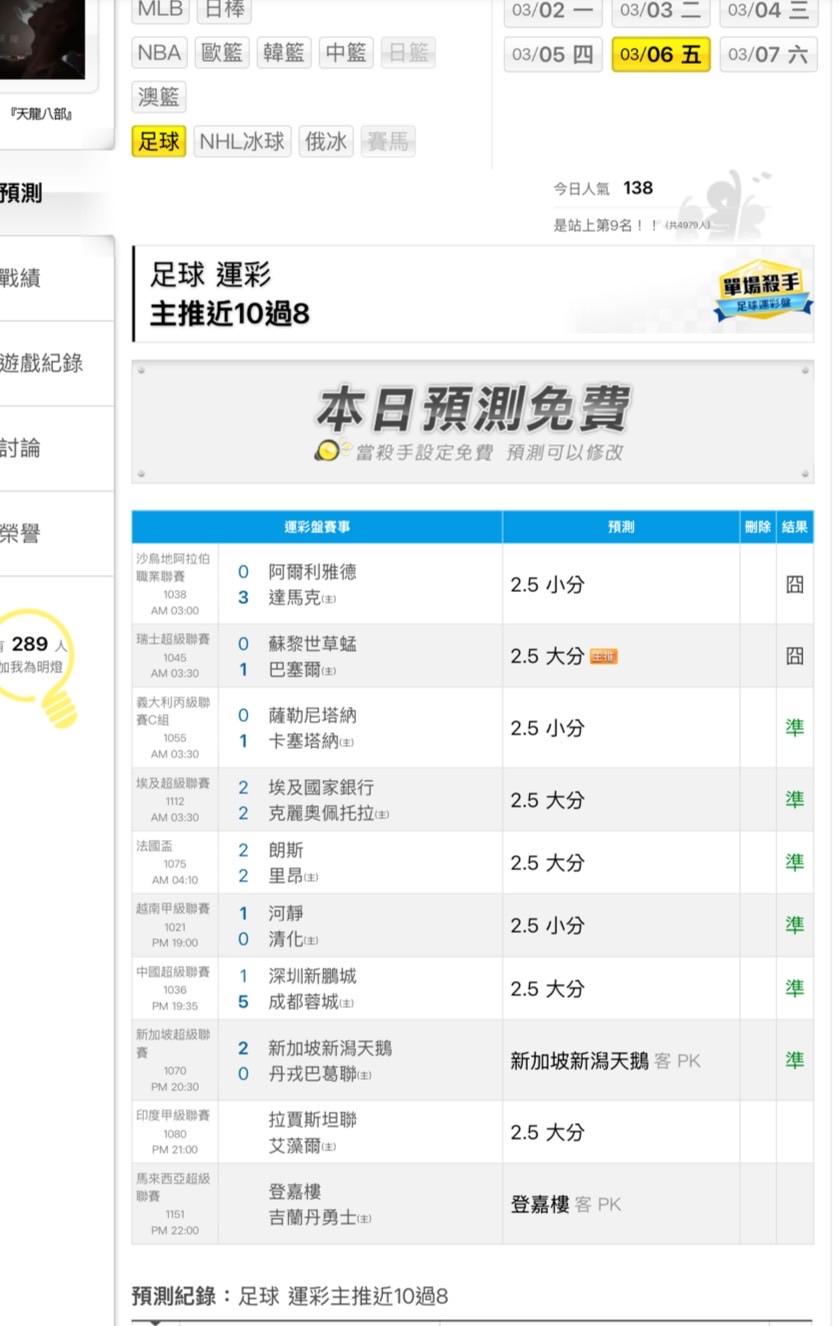Click team 新加坡新潟天鵝 in match column
This screenshot has width=839, height=1326.
330,1047
